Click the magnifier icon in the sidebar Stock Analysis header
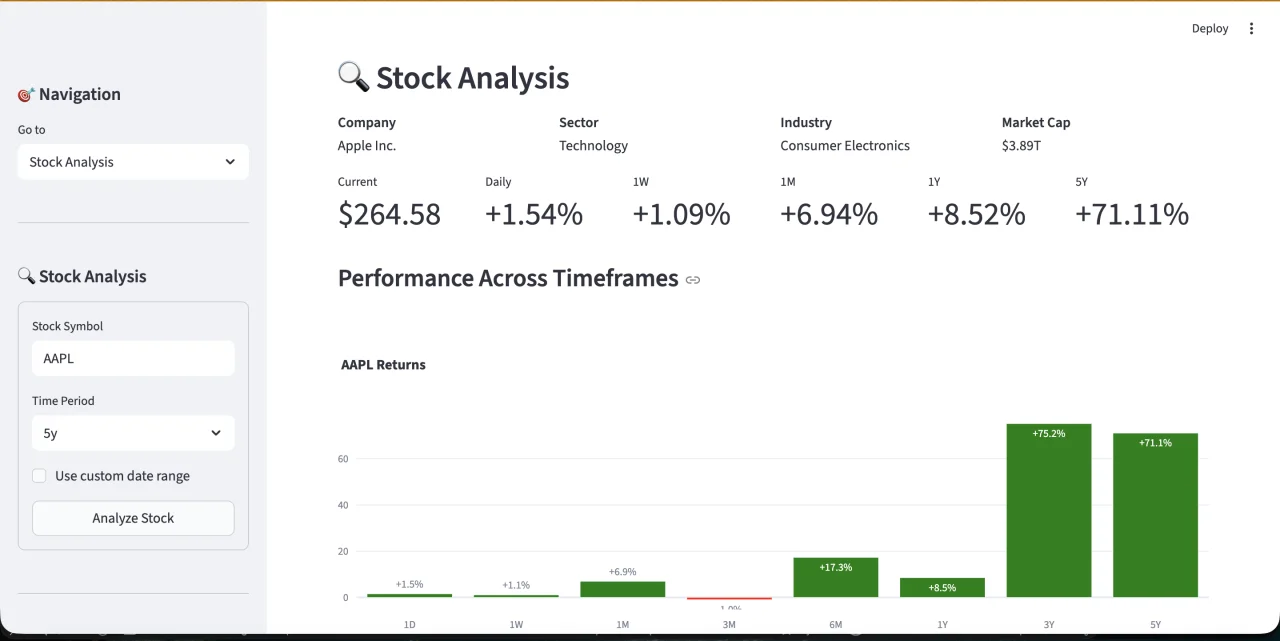Viewport: 1280px width, 641px height. tap(27, 276)
